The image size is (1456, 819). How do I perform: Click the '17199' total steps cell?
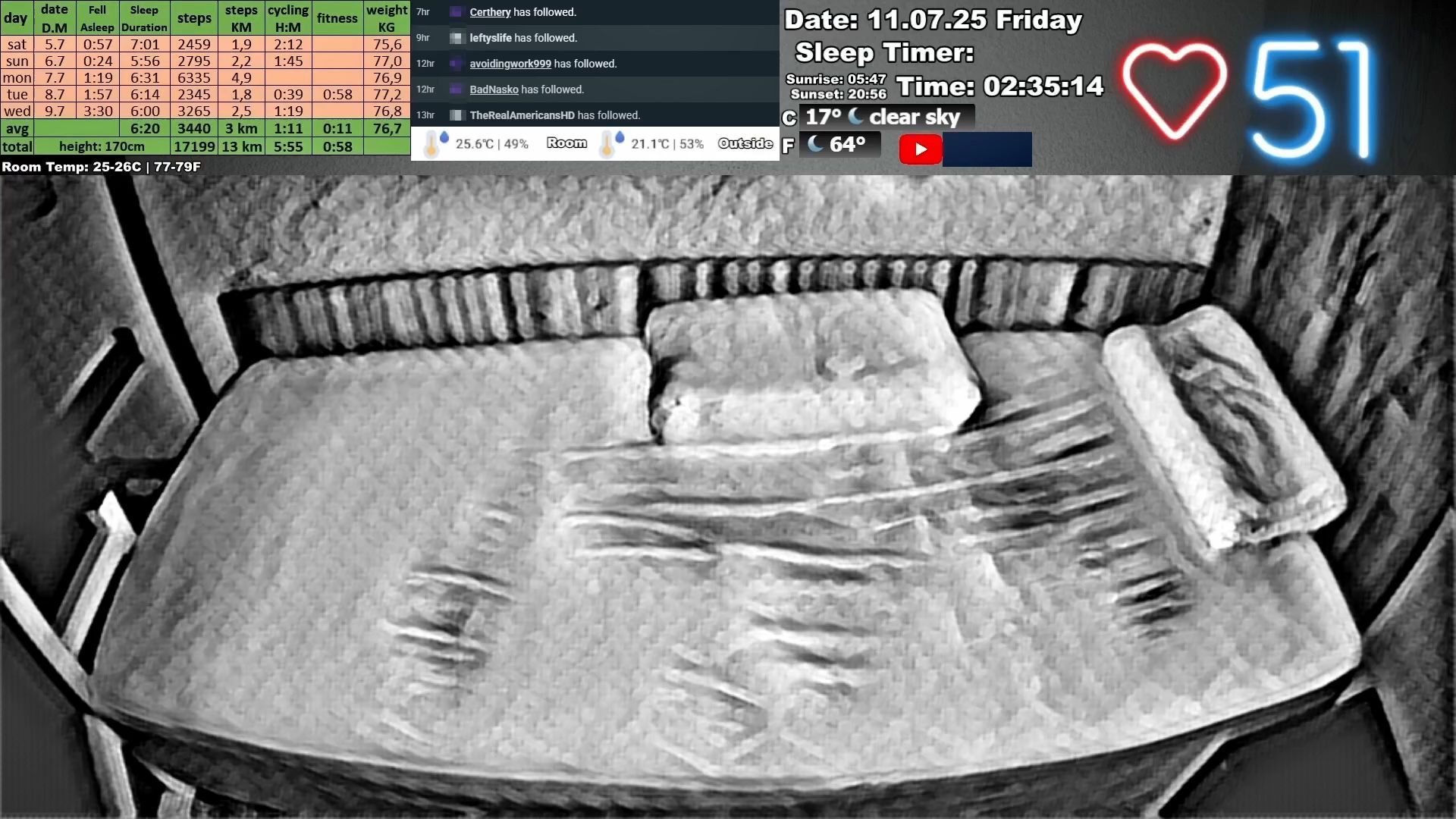(194, 146)
